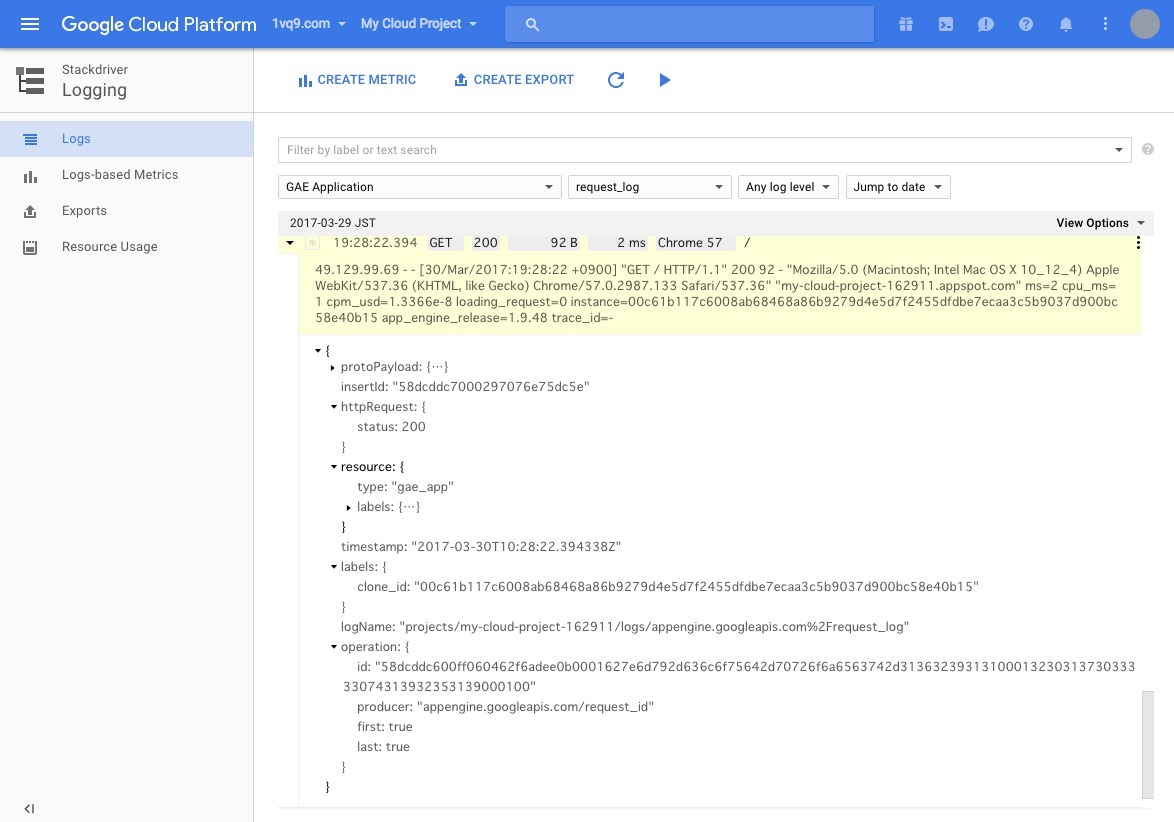
Task: Collapse the sidebar with bottom arrow
Action: 29,809
